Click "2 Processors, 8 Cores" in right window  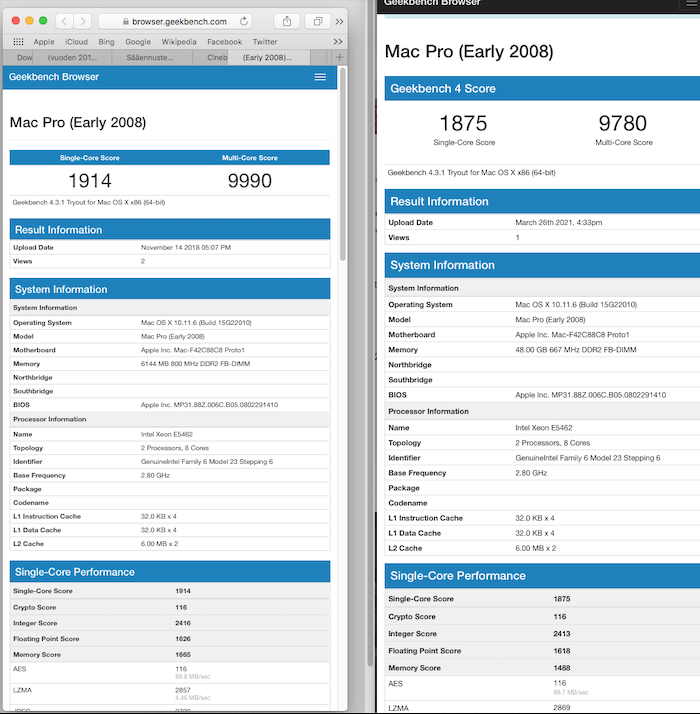[x=552, y=443]
